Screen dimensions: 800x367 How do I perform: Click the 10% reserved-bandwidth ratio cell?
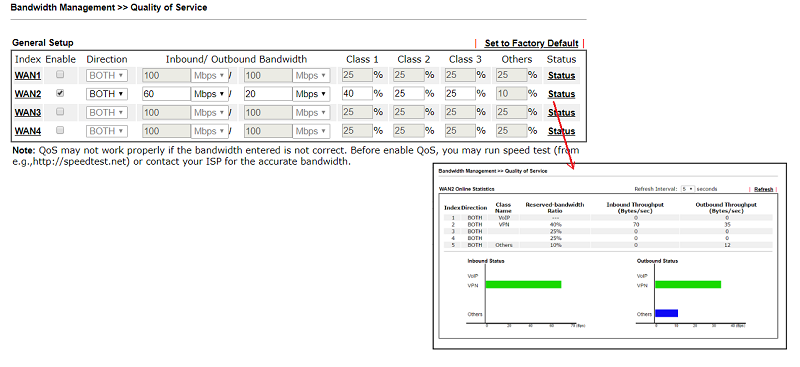pos(555,245)
